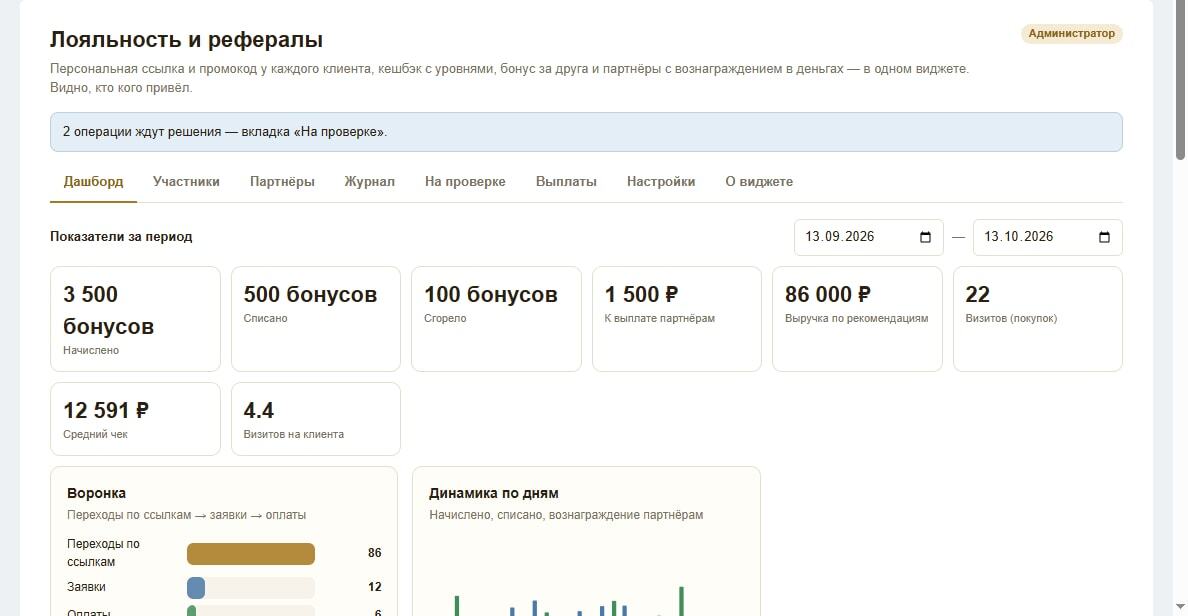Viewport: 1188px width, 616px height.
Task: Open the Настройки tab
Action: point(661,182)
